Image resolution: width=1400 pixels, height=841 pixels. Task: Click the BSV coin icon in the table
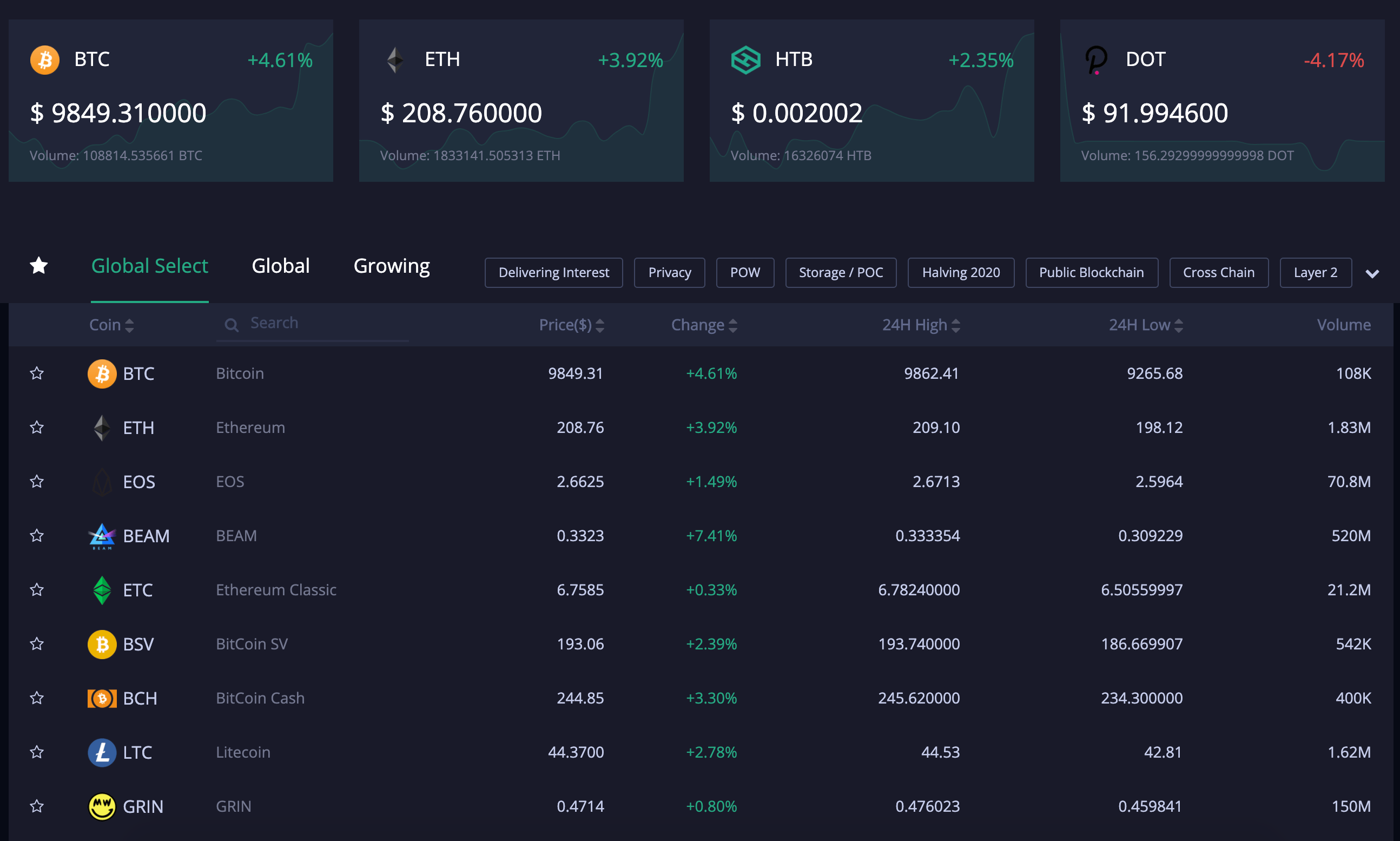point(102,645)
